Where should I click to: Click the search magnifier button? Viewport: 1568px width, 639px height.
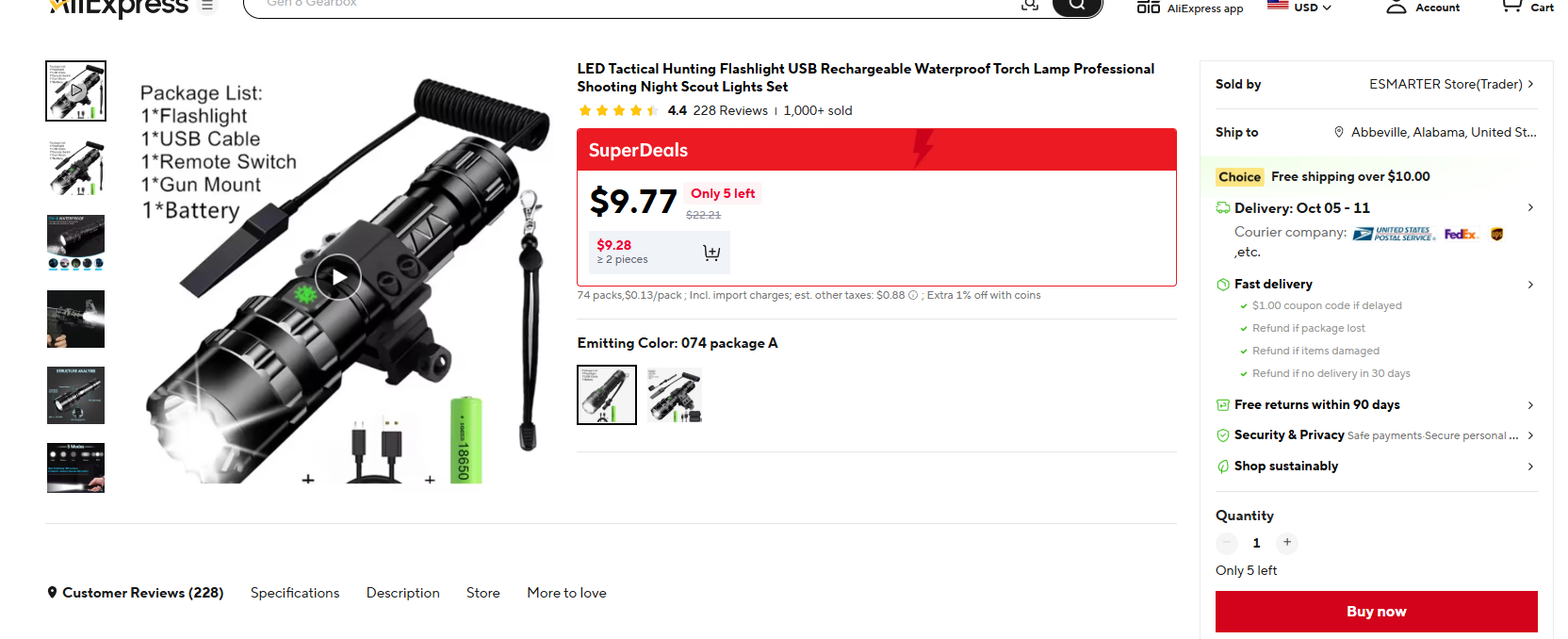1077,6
